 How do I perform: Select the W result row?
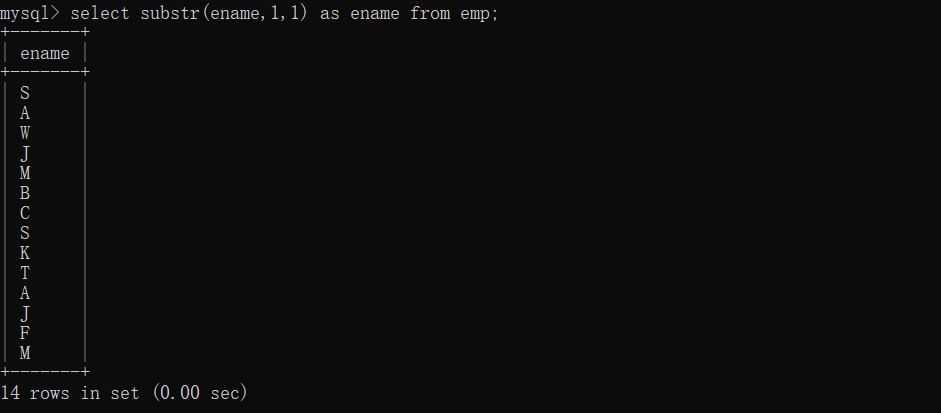pos(44,133)
